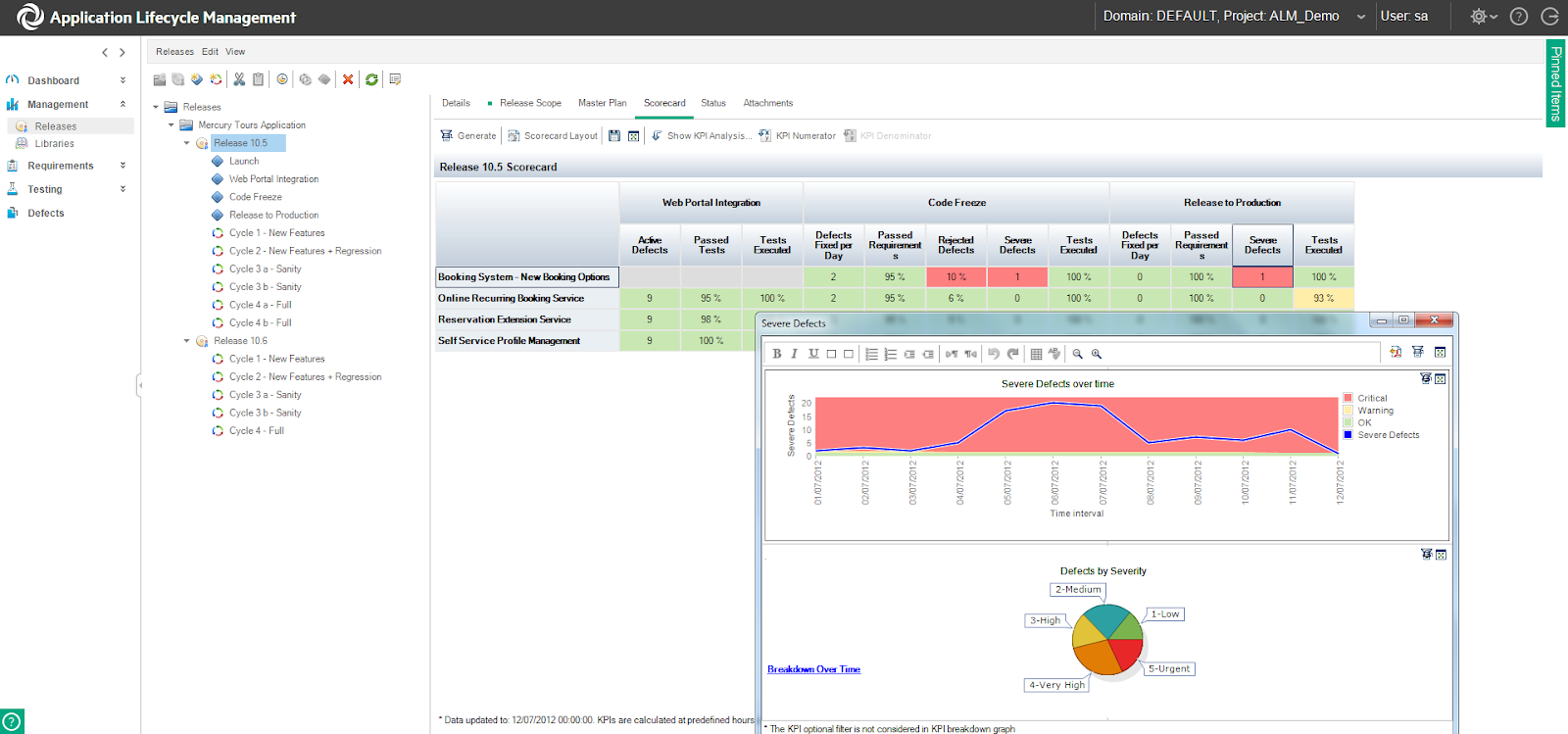Viewport: 1568px width, 734px height.
Task: Click the New Cycle icon with star
Action: click(216, 79)
